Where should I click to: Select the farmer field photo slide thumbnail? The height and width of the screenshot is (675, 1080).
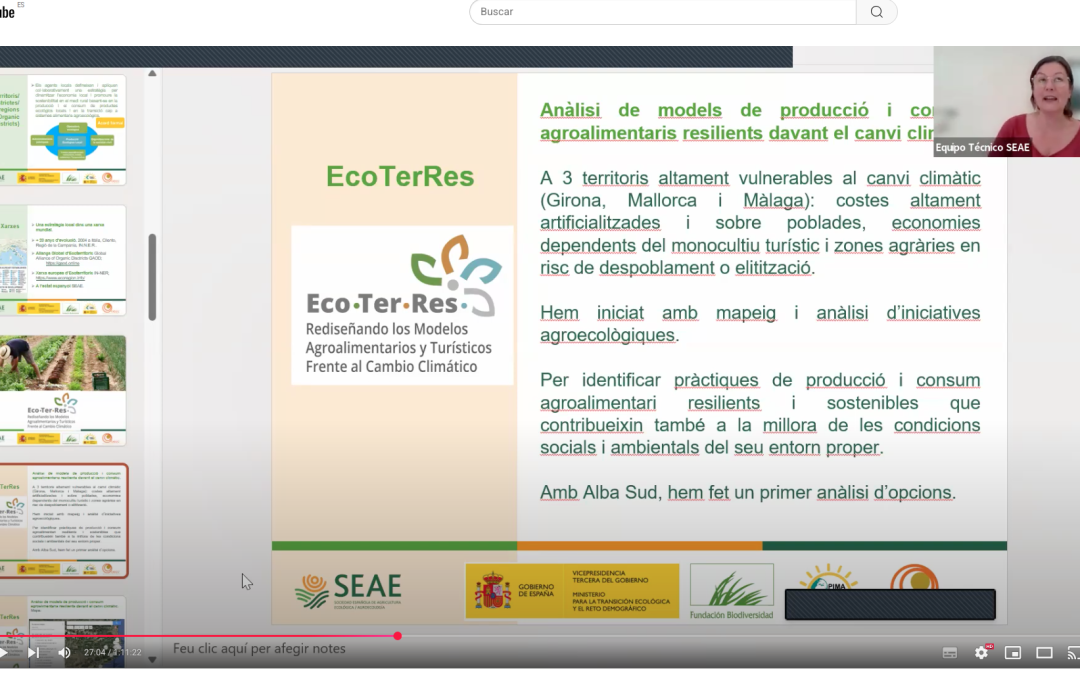click(63, 390)
